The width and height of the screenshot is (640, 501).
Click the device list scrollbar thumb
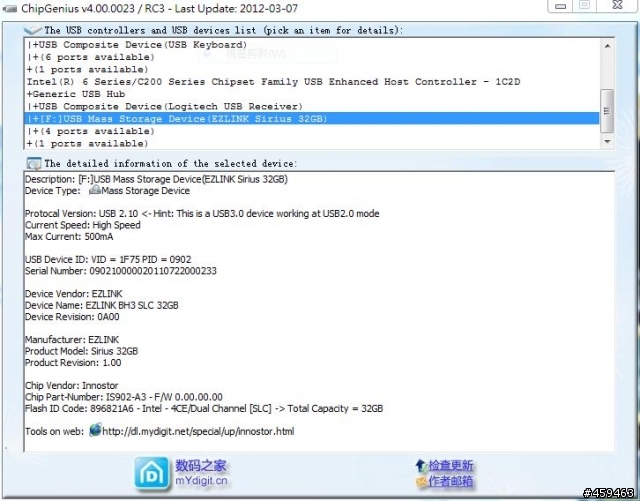pos(607,111)
